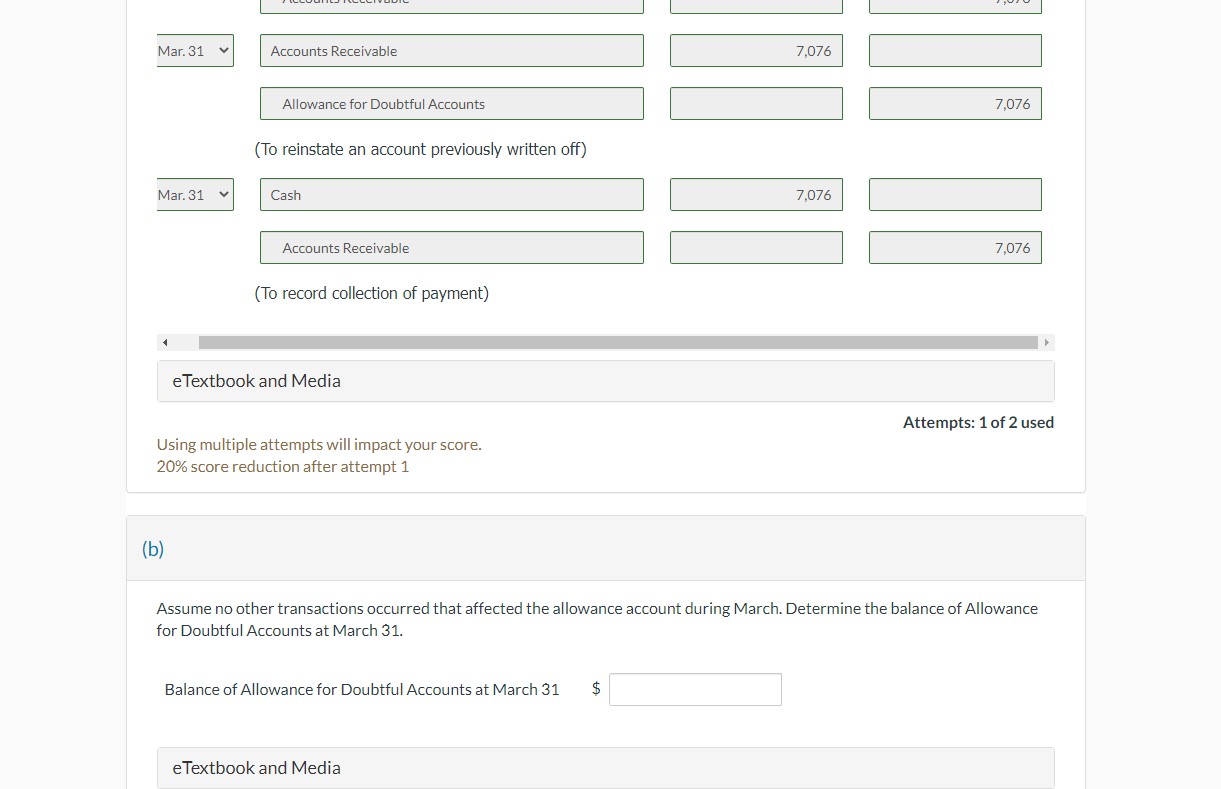Click the debited Accounts Receivable field of reinstatement entry
The width and height of the screenshot is (1221, 789).
coord(452,51)
